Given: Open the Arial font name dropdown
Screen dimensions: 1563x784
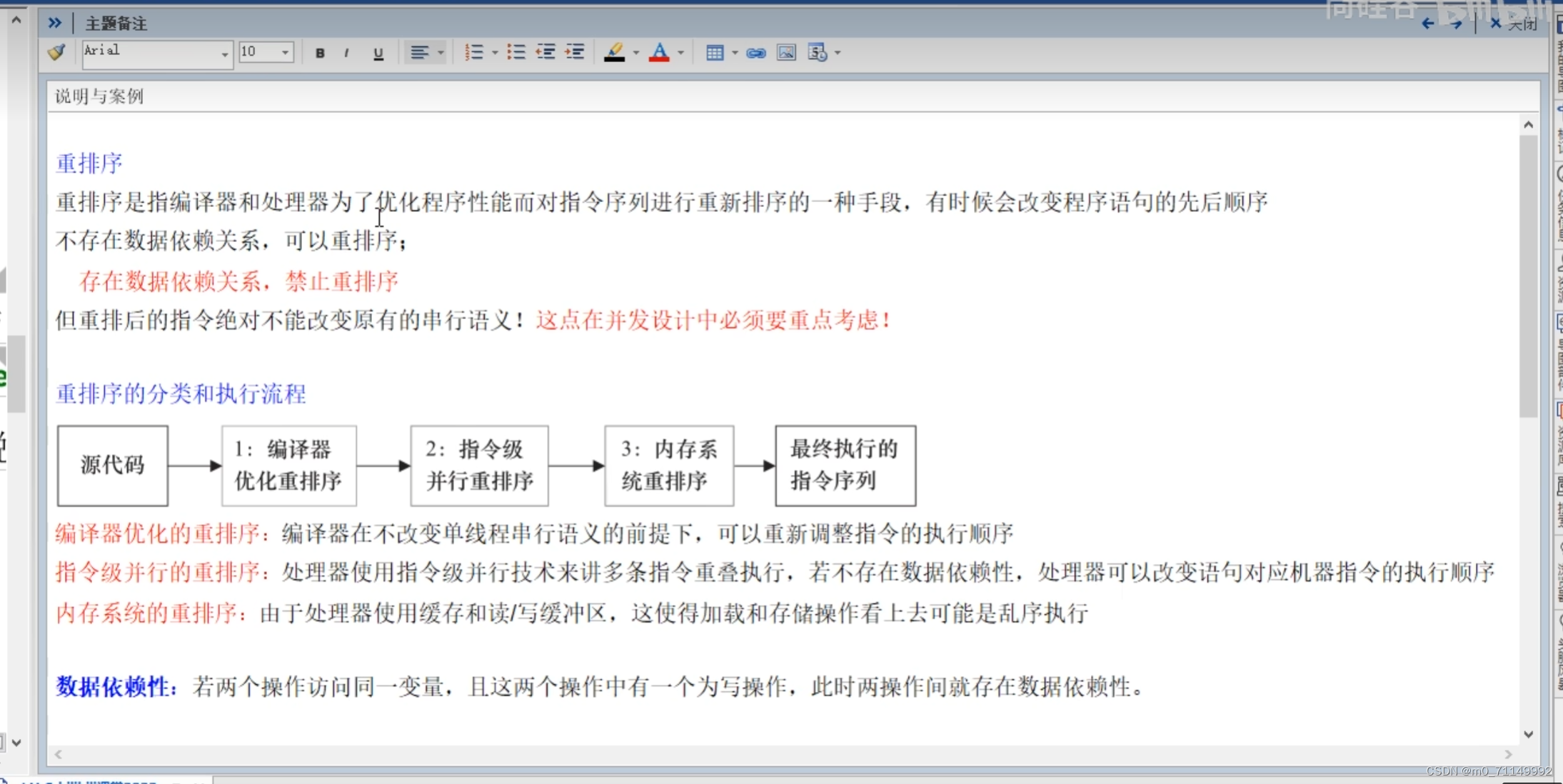Looking at the screenshot, I should (224, 53).
